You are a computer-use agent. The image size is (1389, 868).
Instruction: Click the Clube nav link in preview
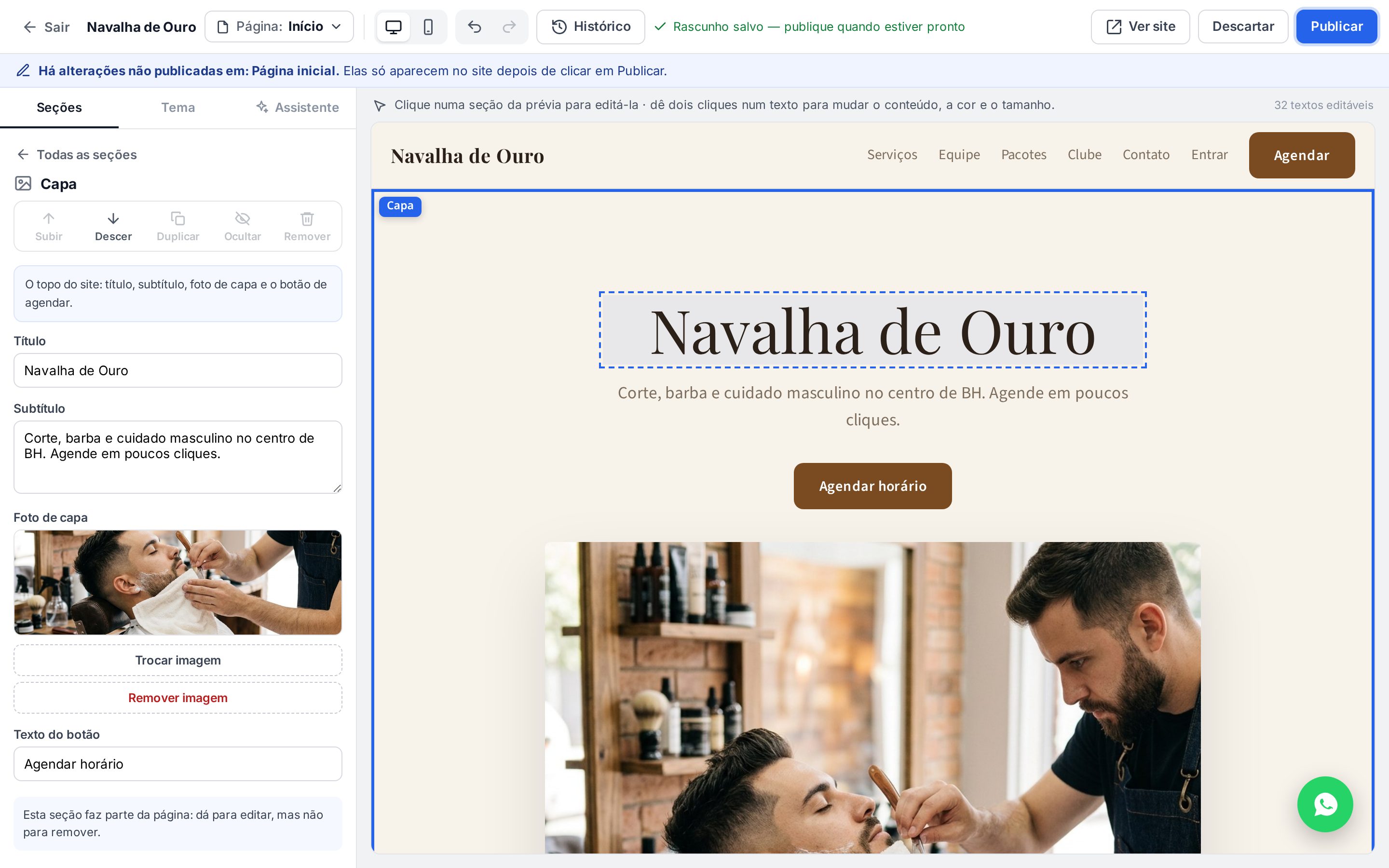coord(1084,154)
